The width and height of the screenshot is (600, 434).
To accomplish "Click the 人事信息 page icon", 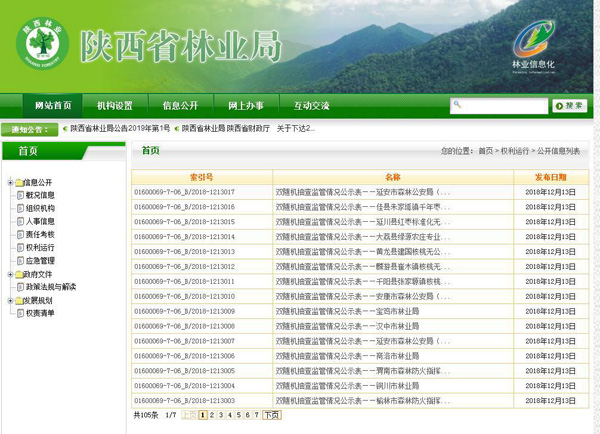I will click(18, 221).
